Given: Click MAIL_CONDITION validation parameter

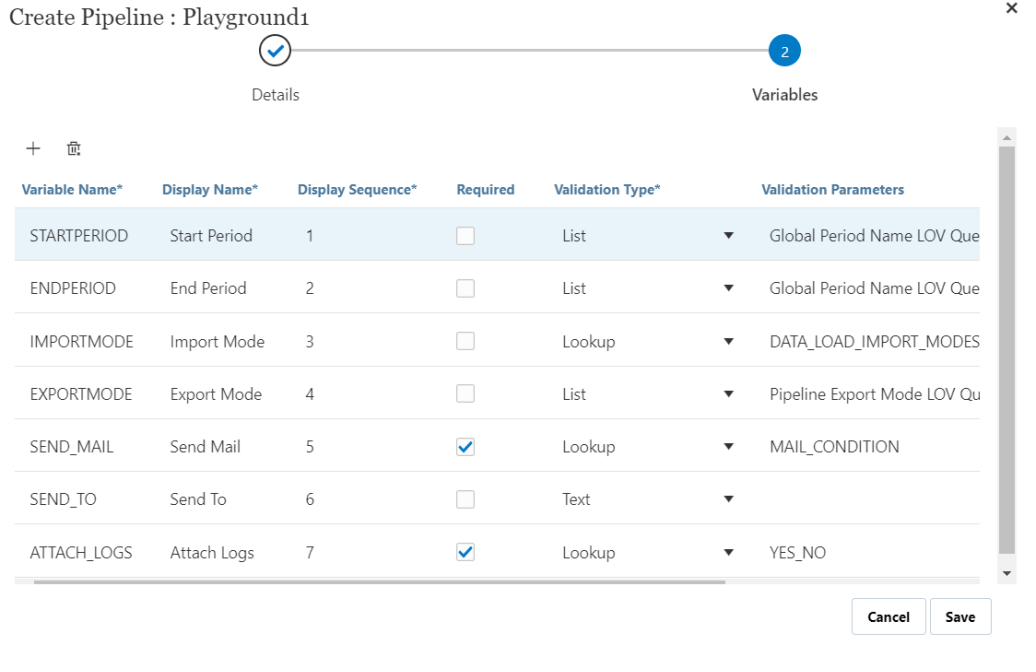Looking at the screenshot, I should click(x=834, y=447).
